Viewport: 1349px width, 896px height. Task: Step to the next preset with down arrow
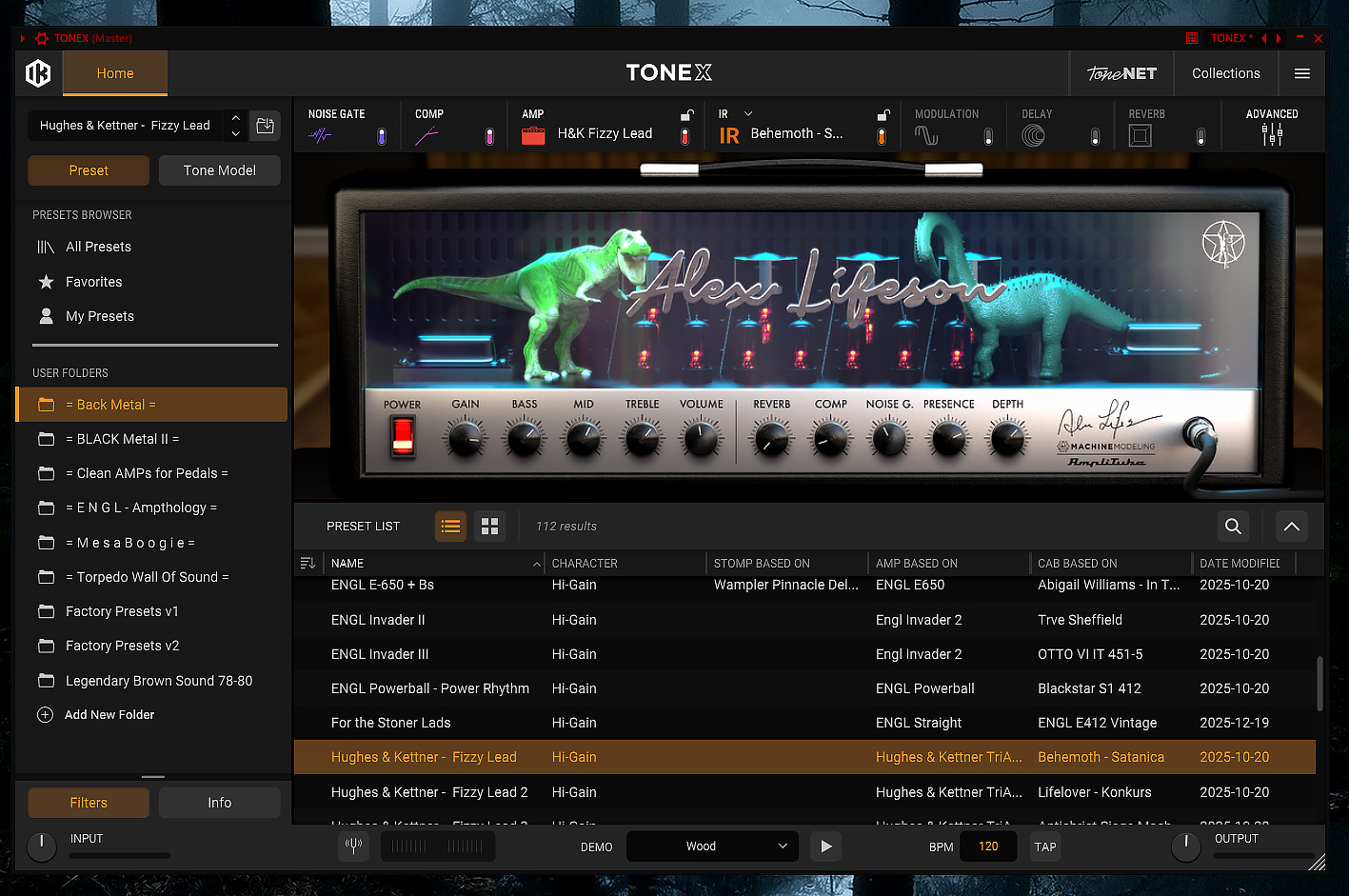tap(235, 133)
